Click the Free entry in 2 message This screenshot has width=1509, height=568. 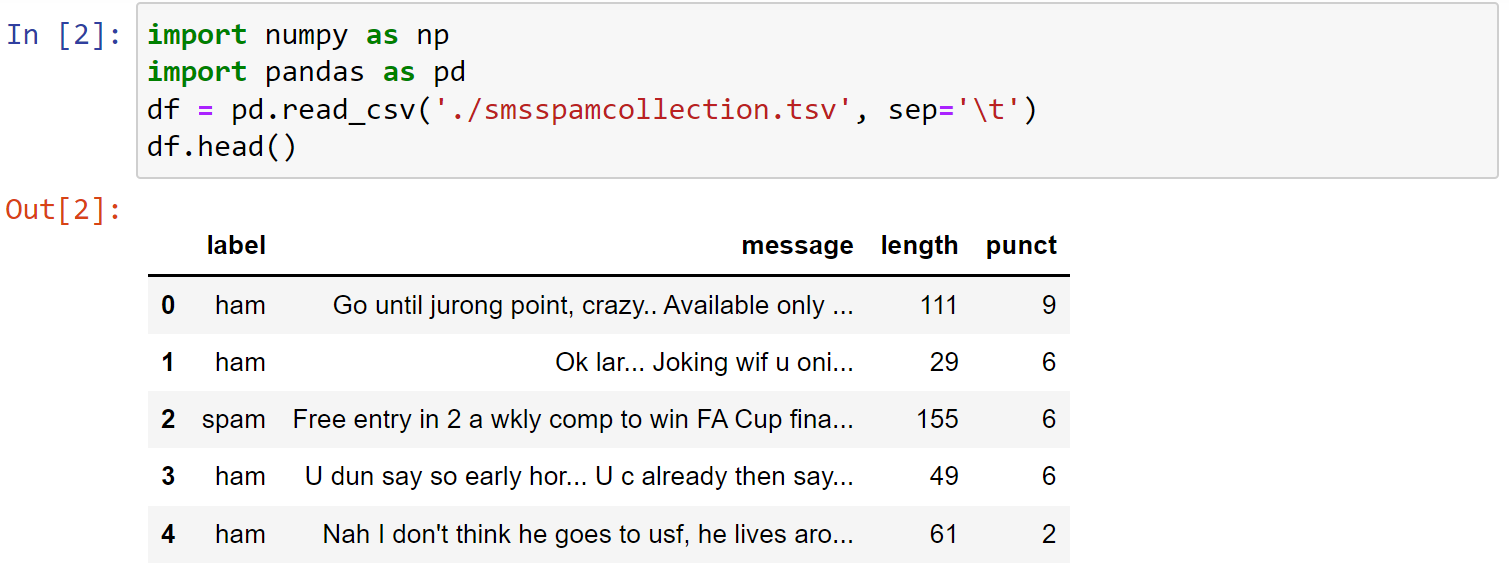pos(573,419)
